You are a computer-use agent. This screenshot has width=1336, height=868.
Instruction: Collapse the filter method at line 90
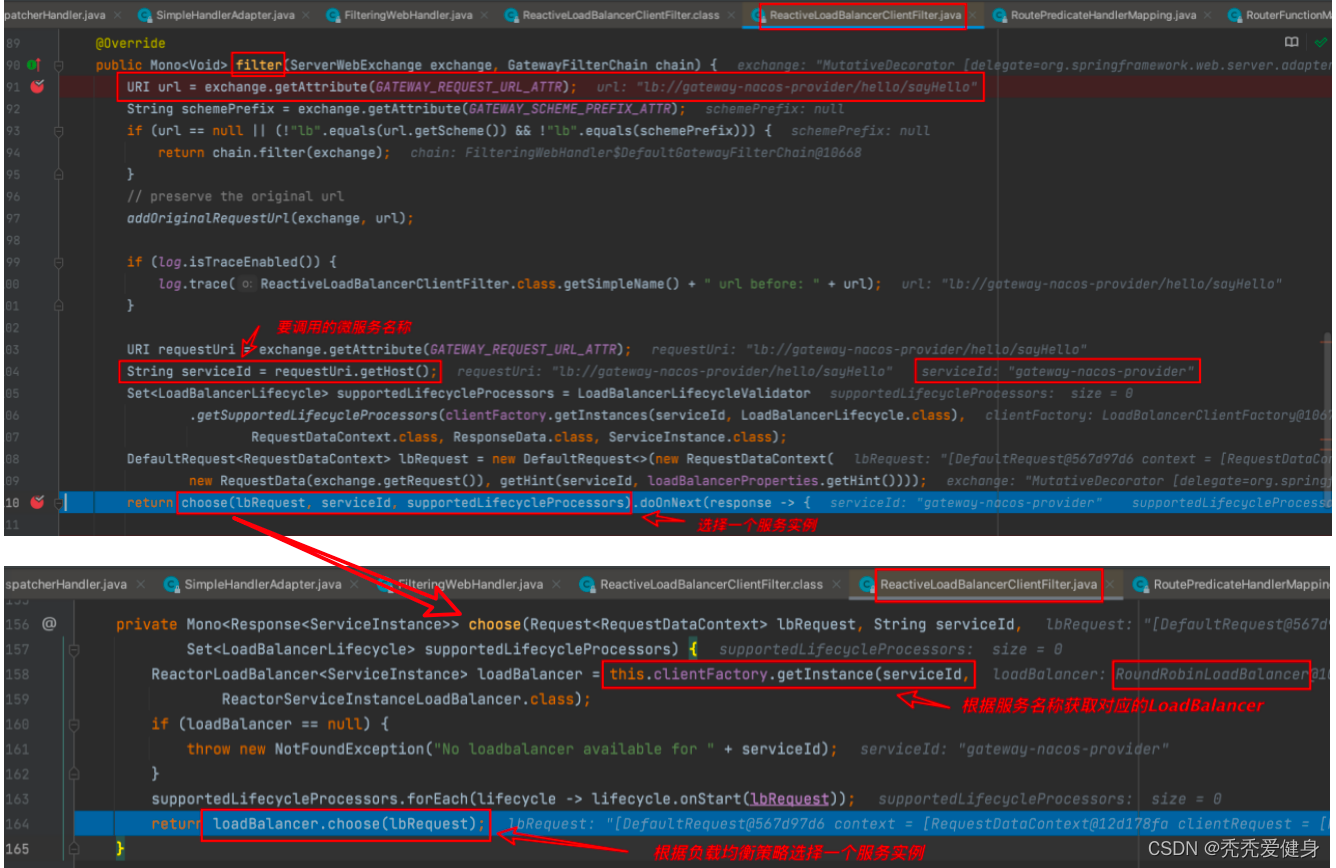pyautogui.click(x=59, y=65)
